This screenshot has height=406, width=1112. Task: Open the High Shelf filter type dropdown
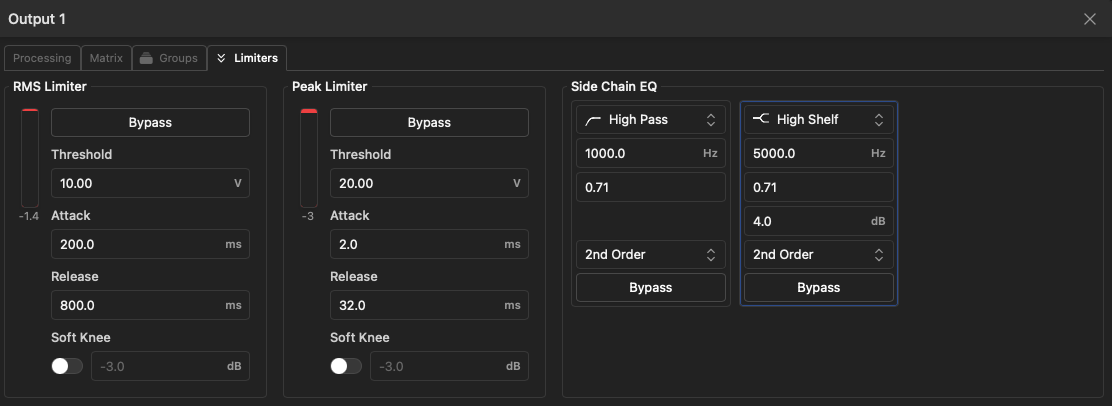818,120
